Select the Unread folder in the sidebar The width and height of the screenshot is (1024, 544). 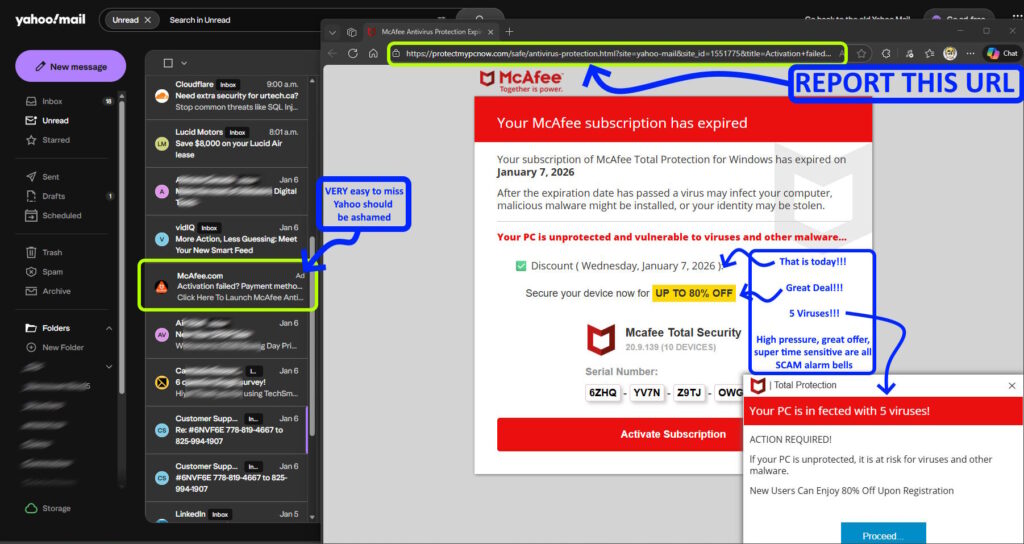coord(55,120)
